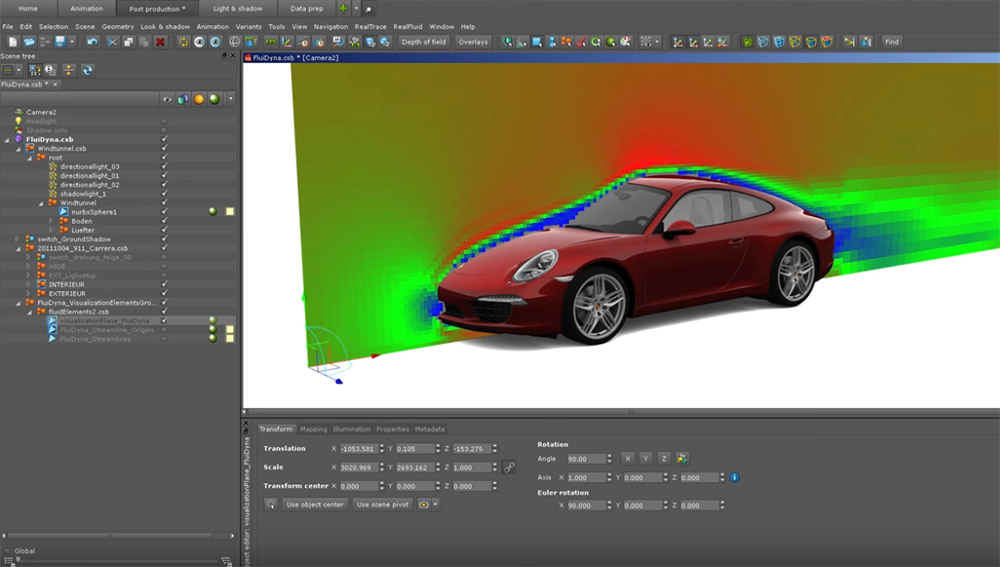Click the FPS display icon
Image resolution: width=1000 pixels, height=567 pixels.
pyautogui.click(x=271, y=42)
